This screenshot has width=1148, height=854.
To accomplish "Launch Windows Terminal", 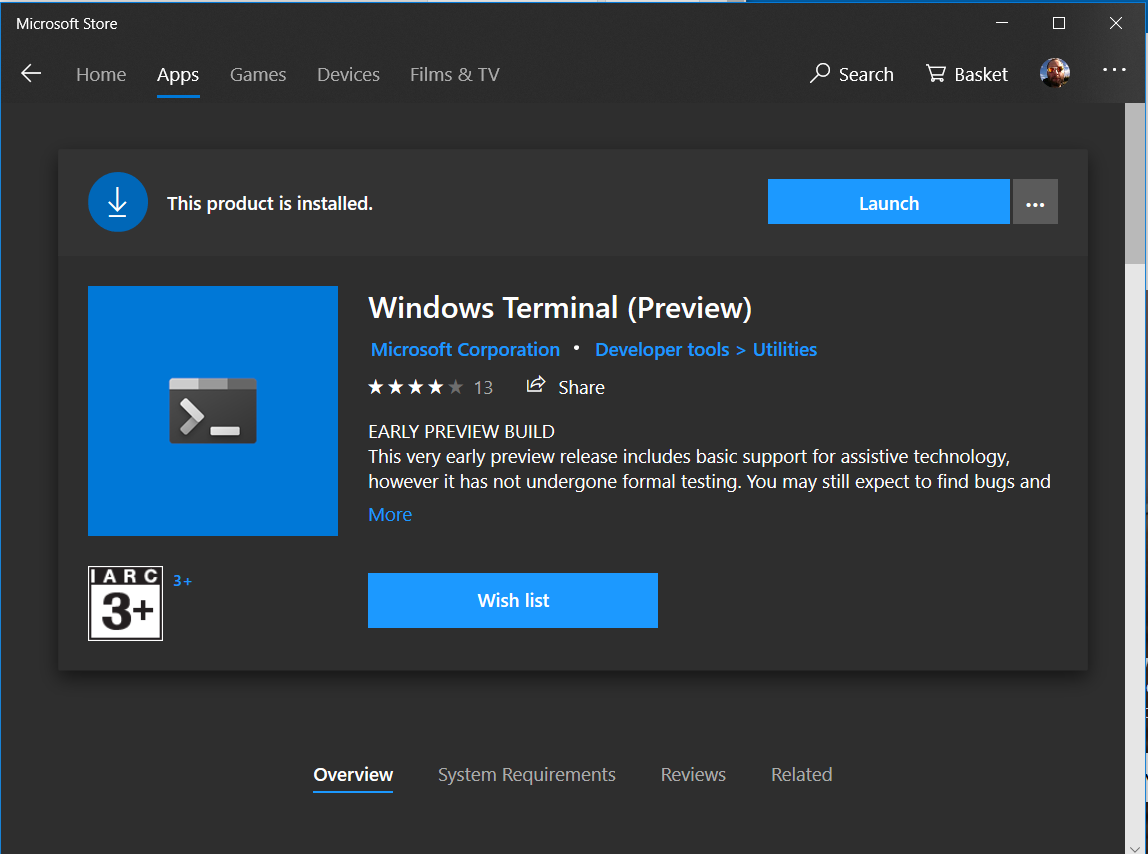I will pos(888,203).
